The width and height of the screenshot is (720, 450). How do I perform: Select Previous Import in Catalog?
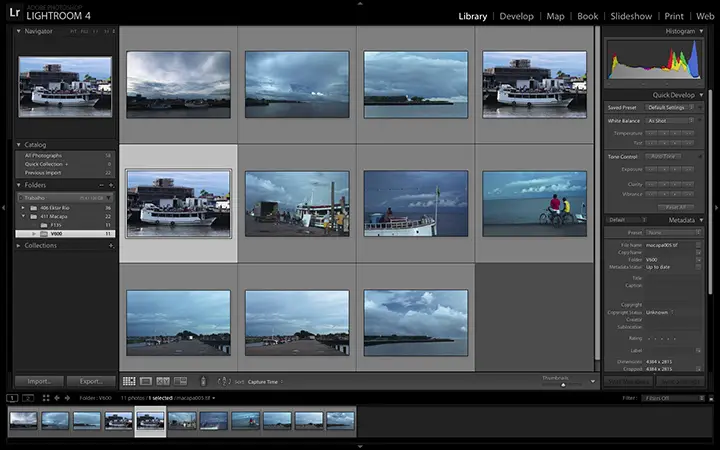coord(65,173)
